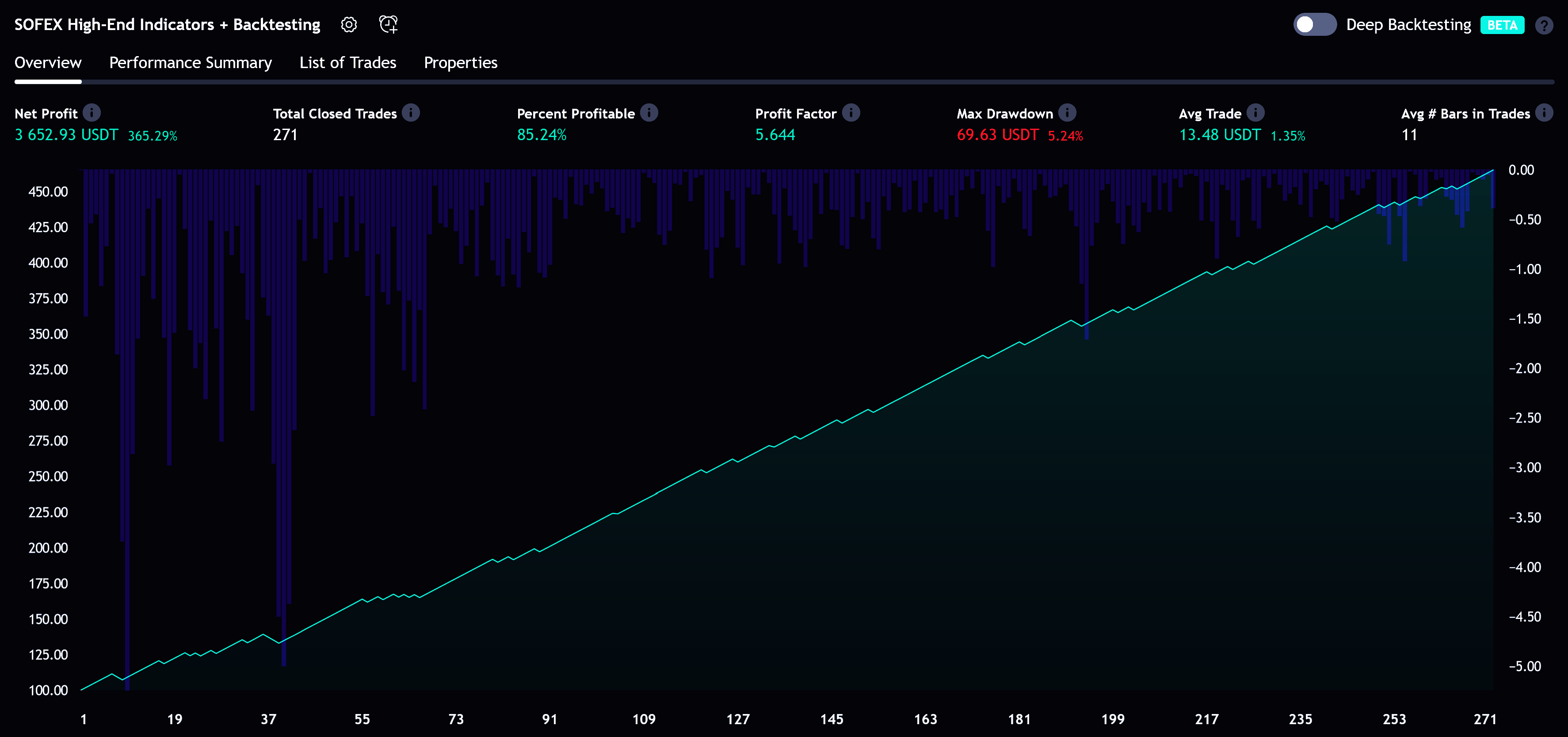Click the equity curve endpoint at trade 271

click(1492, 170)
